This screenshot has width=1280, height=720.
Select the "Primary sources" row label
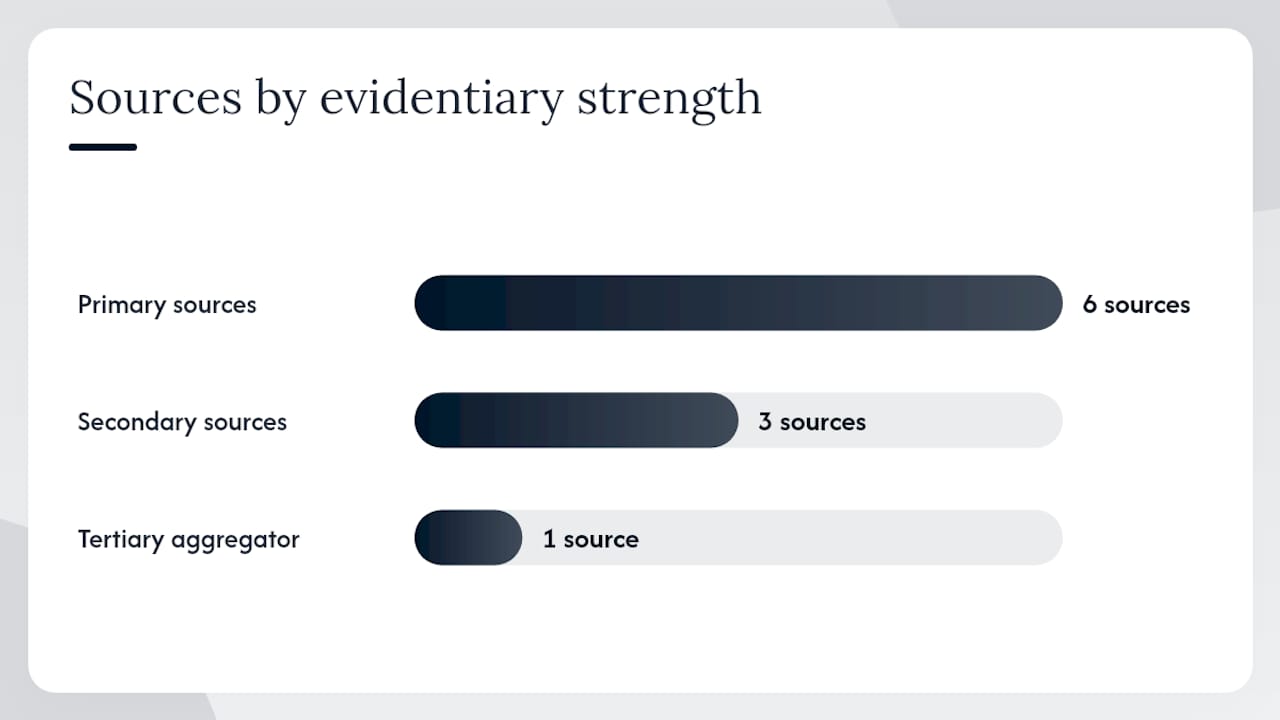pos(167,305)
